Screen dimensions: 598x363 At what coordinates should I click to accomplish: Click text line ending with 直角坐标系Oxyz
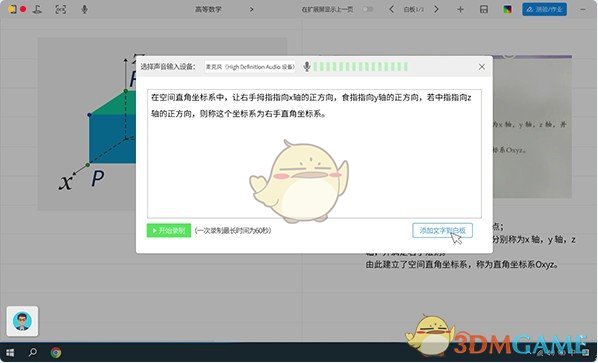462,264
